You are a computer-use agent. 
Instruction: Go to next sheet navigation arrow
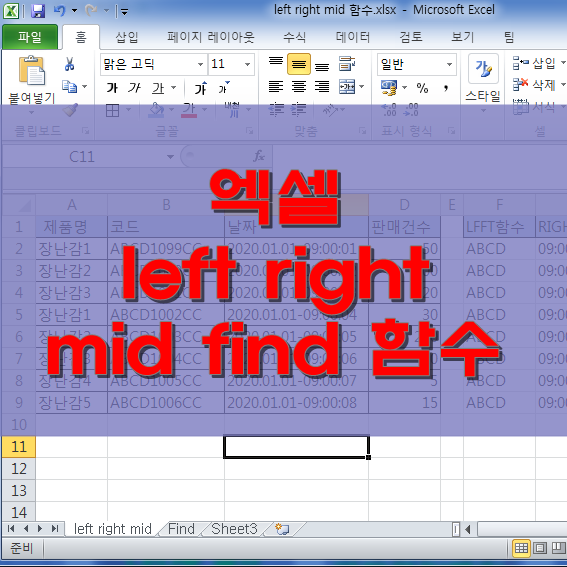(40, 529)
